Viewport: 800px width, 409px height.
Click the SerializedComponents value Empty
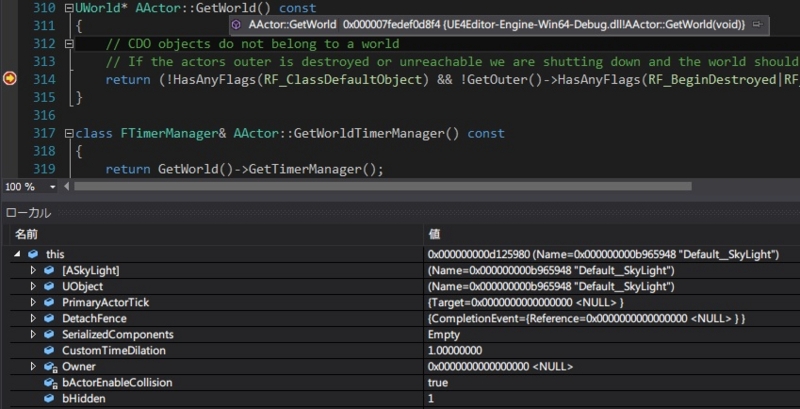pos(444,335)
